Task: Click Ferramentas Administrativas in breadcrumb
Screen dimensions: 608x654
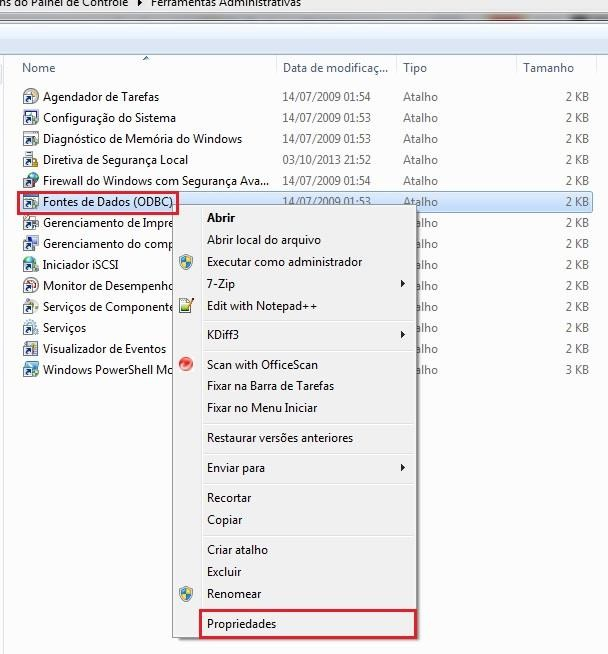Action: (226, 3)
